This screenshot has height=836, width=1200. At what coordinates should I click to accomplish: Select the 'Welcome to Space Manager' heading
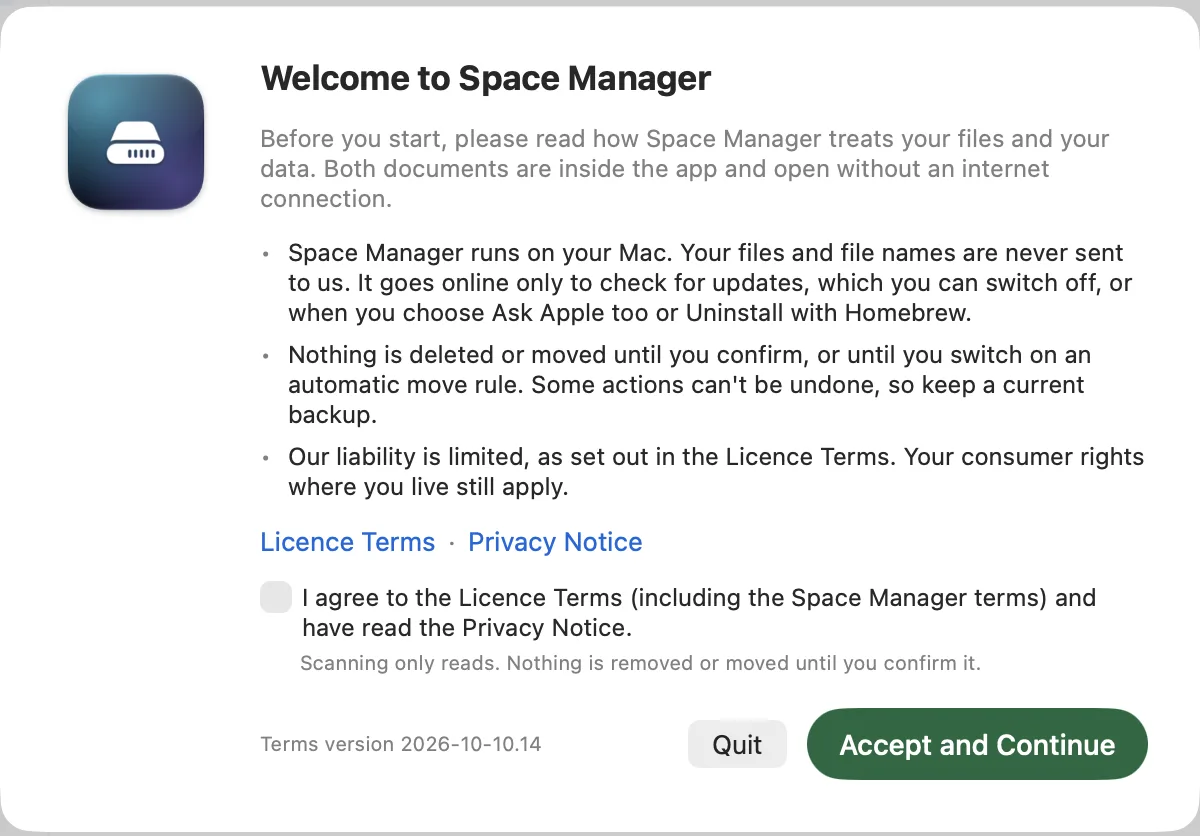pos(486,78)
